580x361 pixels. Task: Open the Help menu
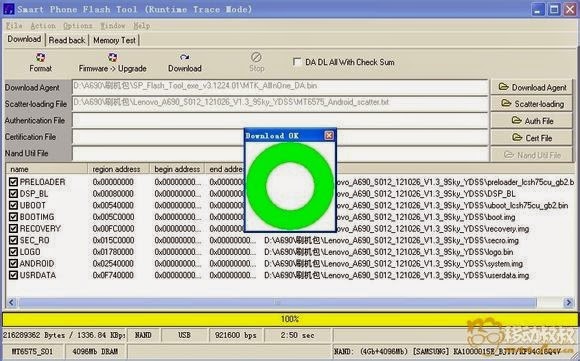click(142, 26)
